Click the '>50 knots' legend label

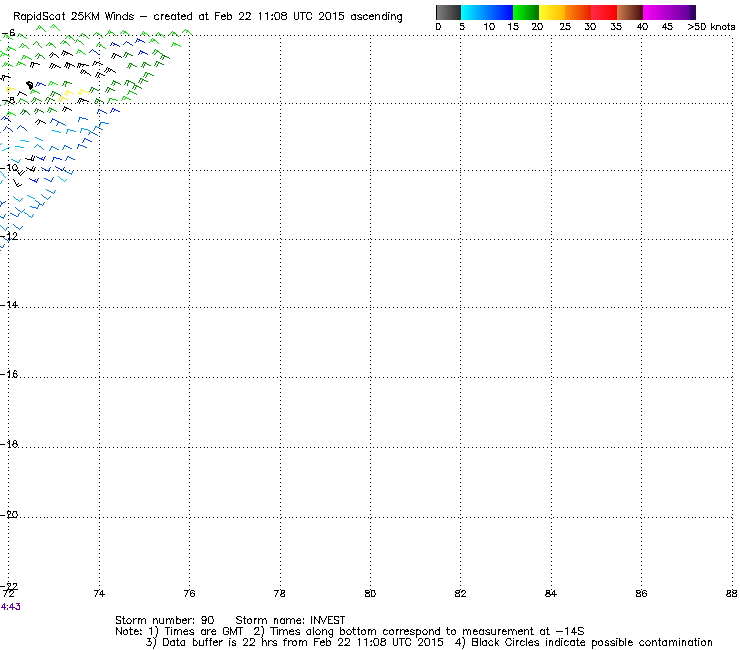coord(711,26)
